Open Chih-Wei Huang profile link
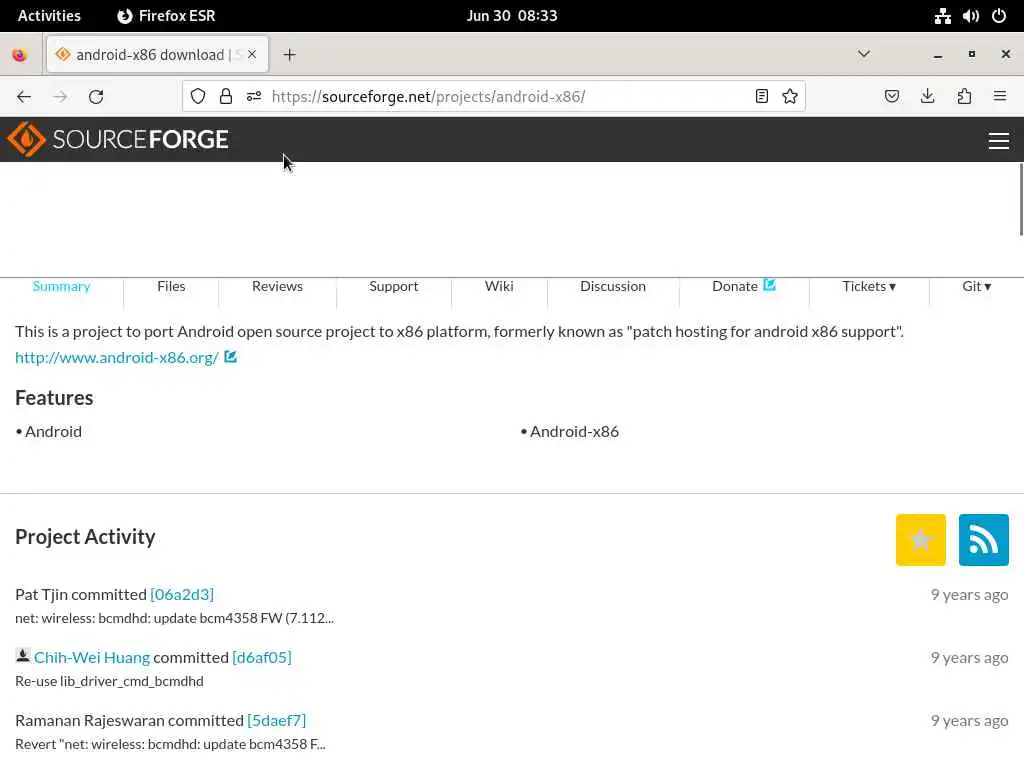Image resolution: width=1024 pixels, height=768 pixels. 91,657
